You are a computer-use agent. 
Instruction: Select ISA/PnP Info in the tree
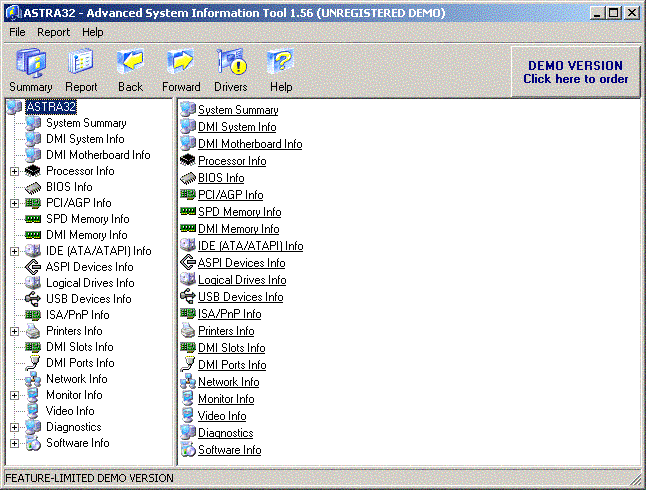click(77, 315)
